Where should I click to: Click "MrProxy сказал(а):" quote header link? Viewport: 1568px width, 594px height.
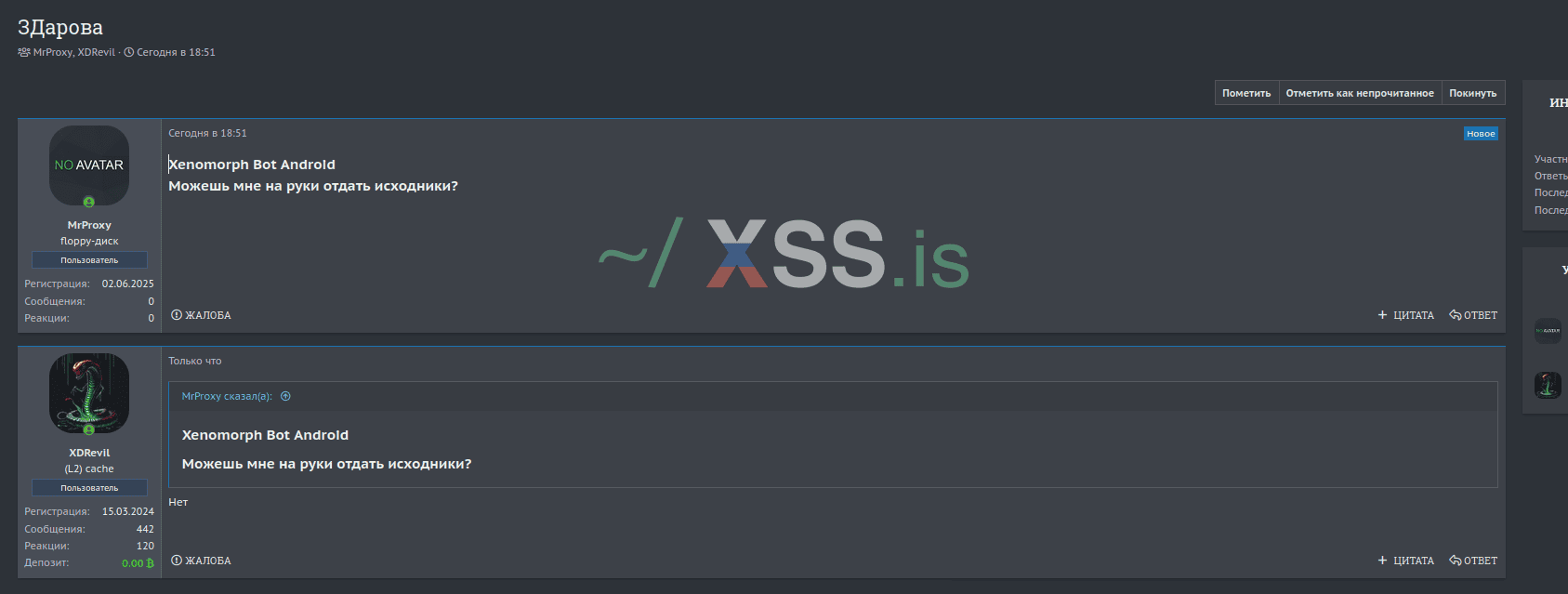(x=227, y=396)
